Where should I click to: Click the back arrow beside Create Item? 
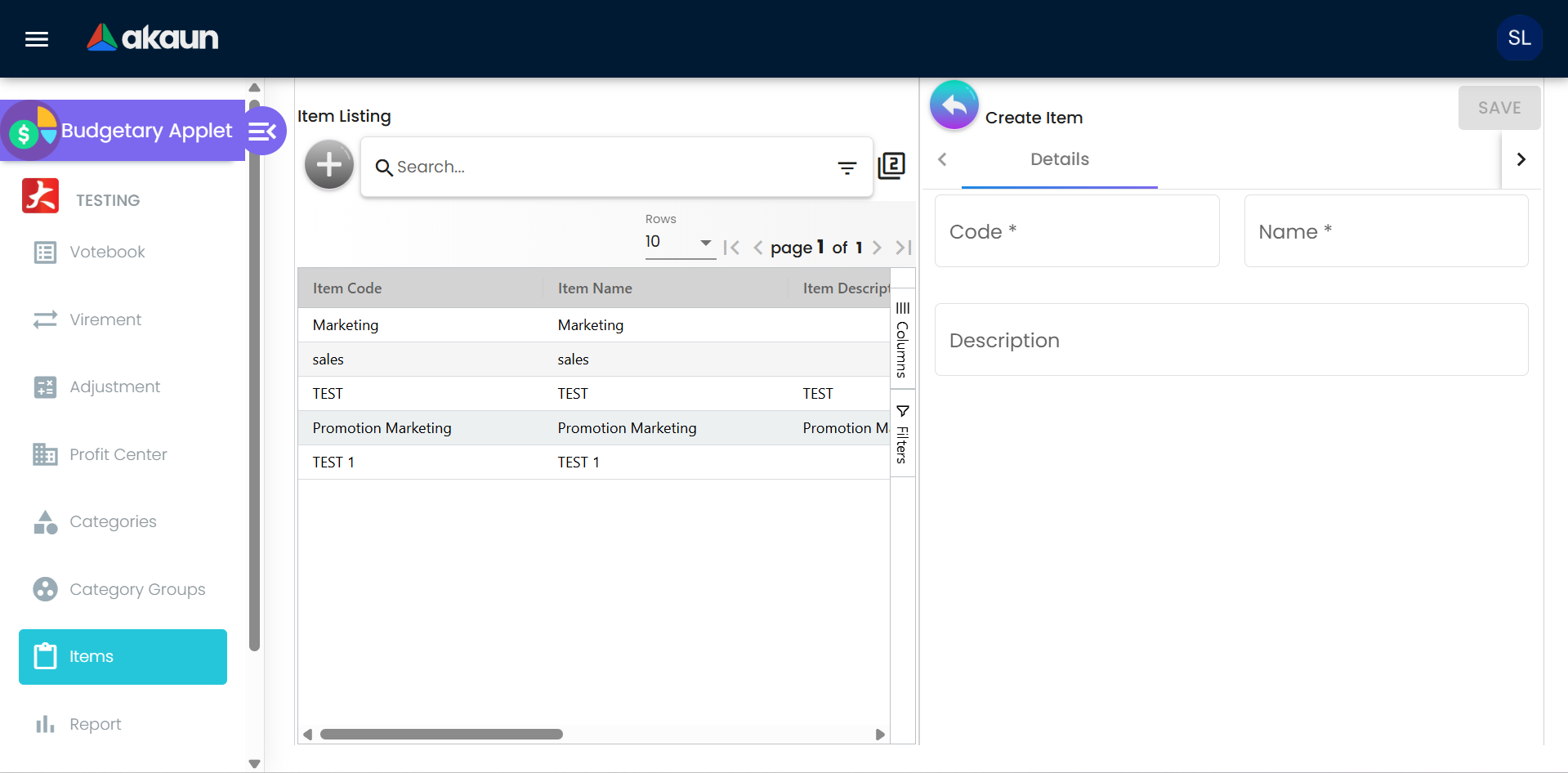[x=954, y=105]
